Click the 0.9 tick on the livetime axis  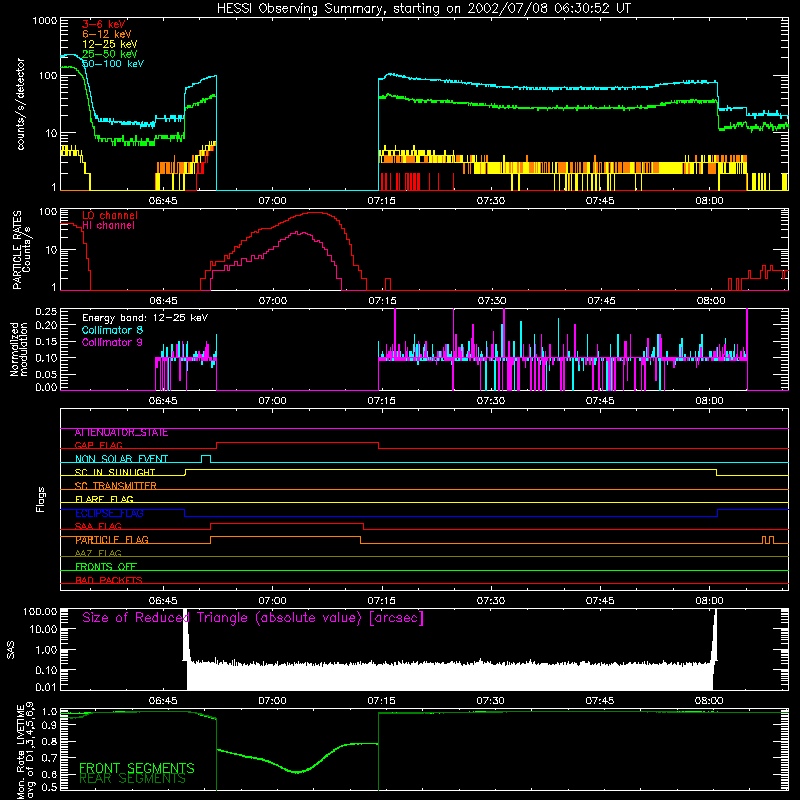tap(49, 726)
